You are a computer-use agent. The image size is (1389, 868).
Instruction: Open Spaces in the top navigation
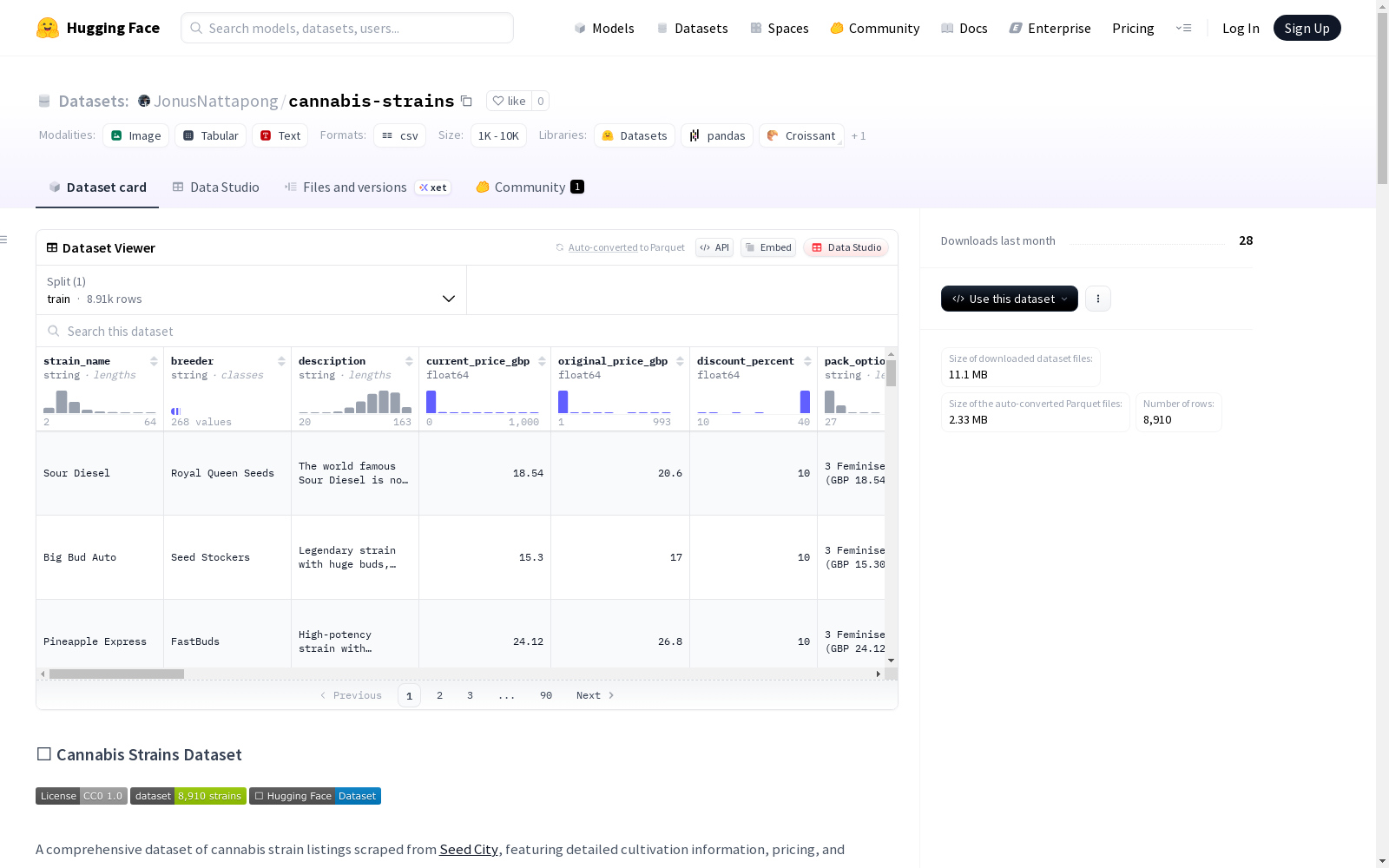tap(780, 28)
